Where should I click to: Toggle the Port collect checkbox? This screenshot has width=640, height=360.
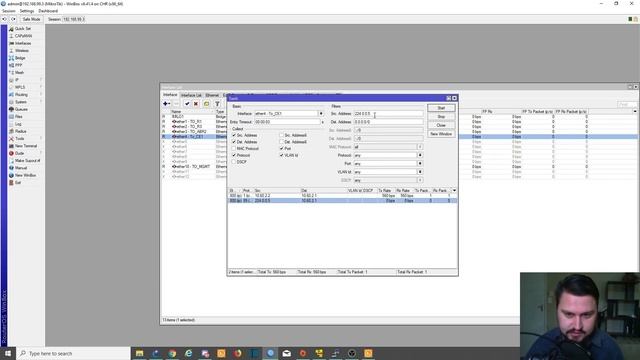281,149
